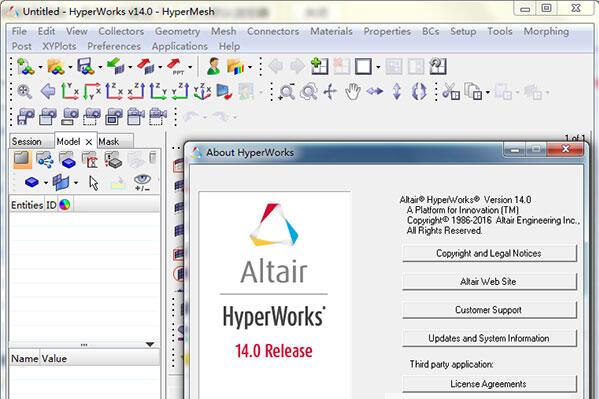
Task: Set YZ Rear Plane view icon
Action: 180,92
